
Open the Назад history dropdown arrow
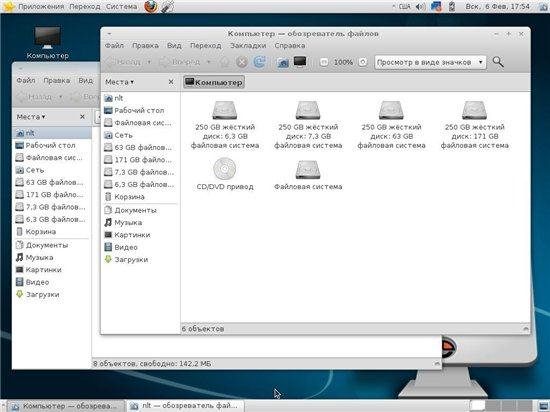tap(149, 62)
